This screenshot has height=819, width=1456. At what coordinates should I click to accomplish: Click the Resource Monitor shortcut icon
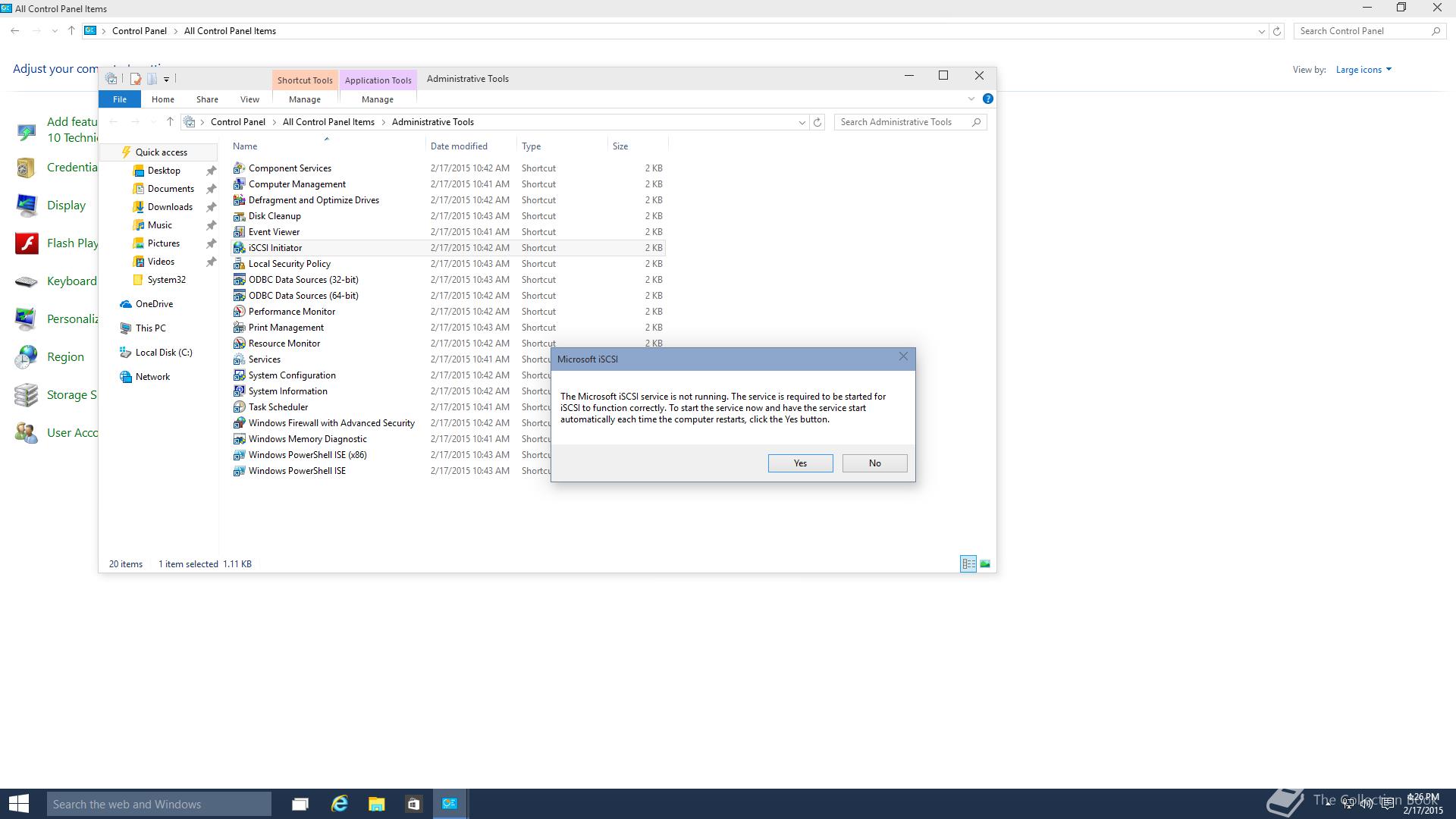click(239, 344)
